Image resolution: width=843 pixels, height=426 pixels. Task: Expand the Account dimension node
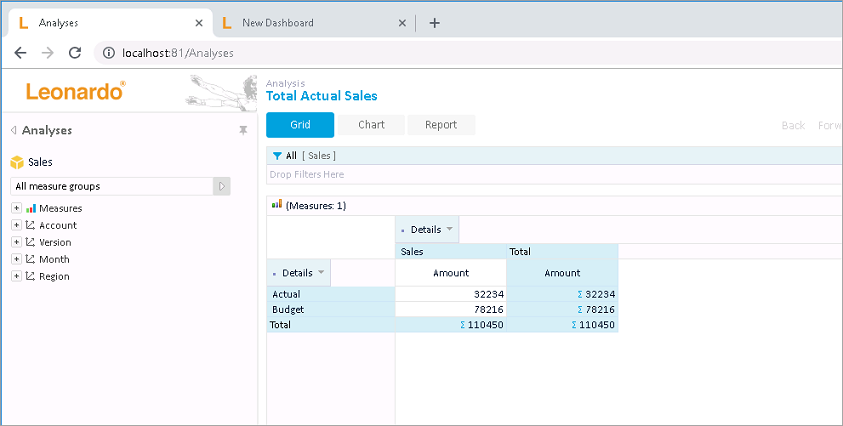(16, 225)
